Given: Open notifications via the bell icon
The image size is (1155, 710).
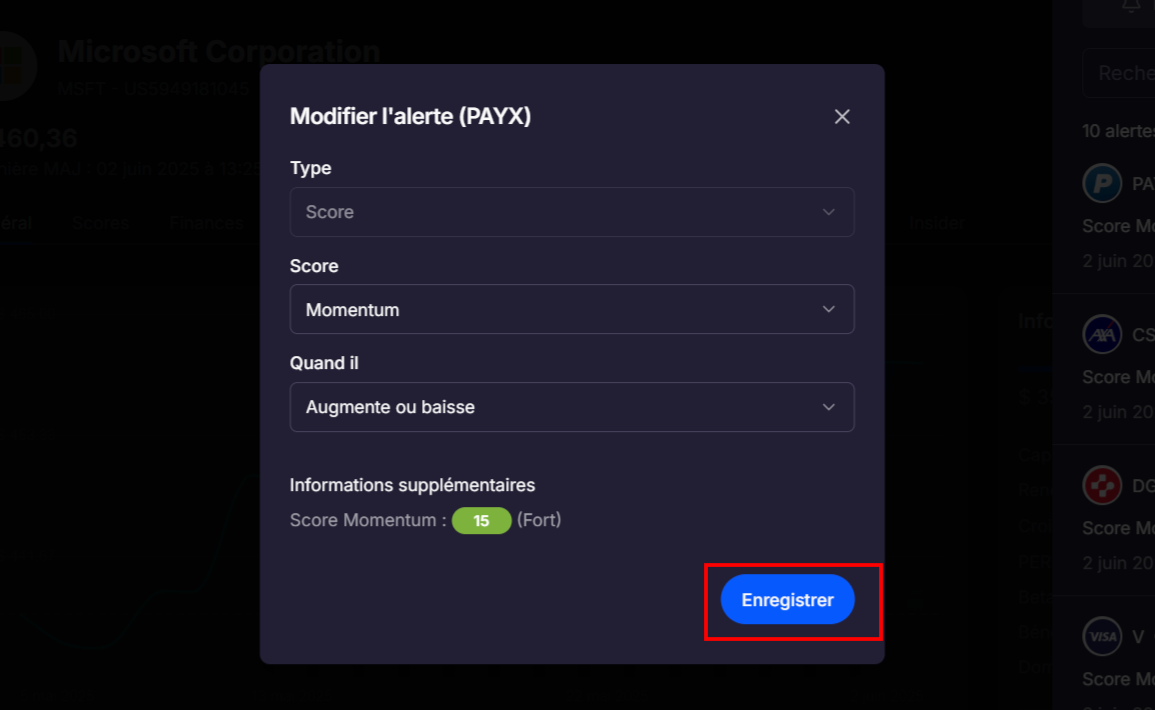Looking at the screenshot, I should coord(1131,6).
